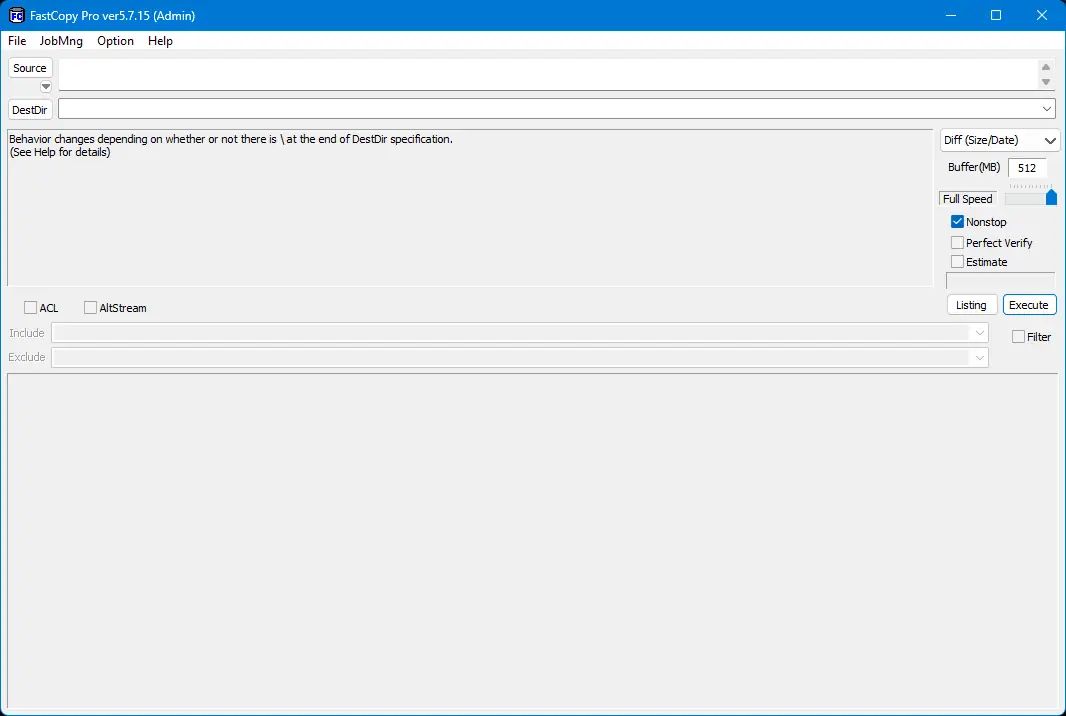The height and width of the screenshot is (716, 1066).
Task: Click the '(See Help for details)' text
Action: point(60,152)
